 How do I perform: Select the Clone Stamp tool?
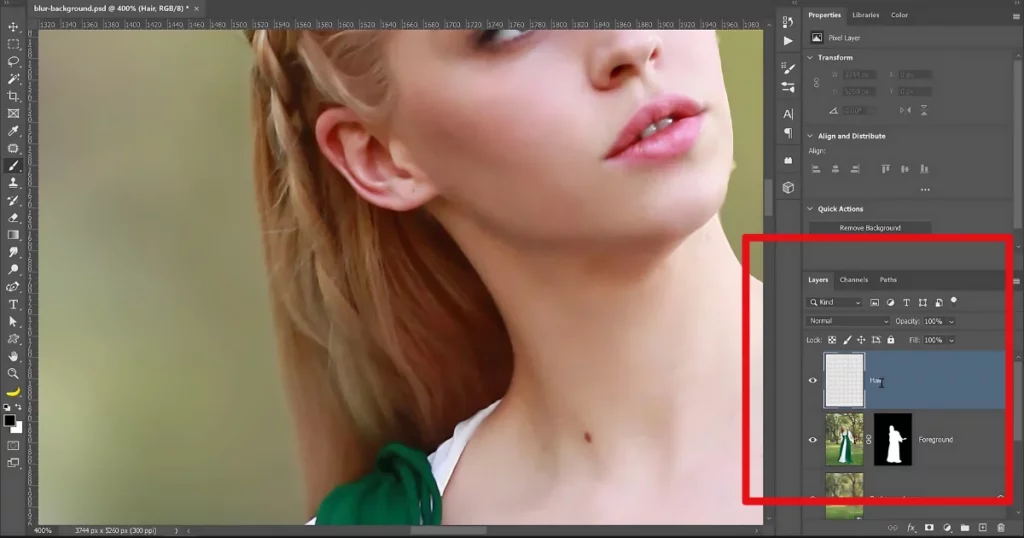pos(13,183)
